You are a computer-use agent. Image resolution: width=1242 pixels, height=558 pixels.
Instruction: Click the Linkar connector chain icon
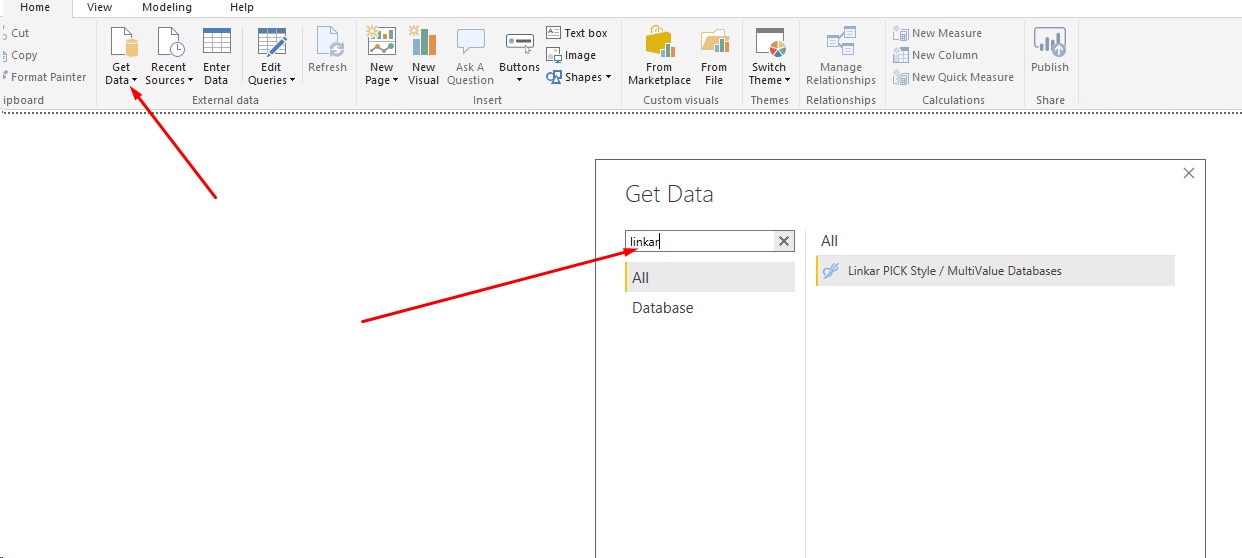coord(830,271)
